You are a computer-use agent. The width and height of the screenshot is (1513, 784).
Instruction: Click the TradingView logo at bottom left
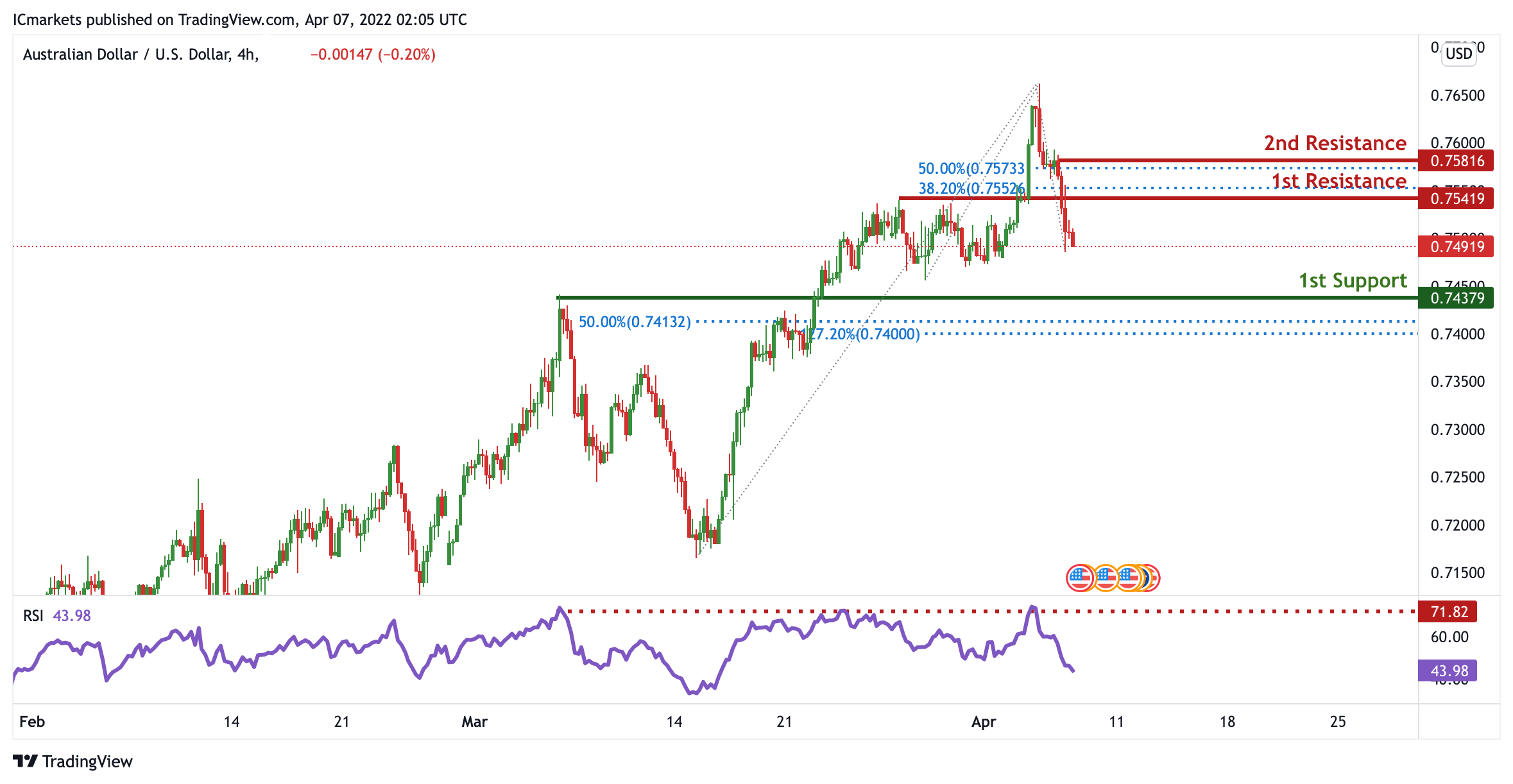(73, 762)
